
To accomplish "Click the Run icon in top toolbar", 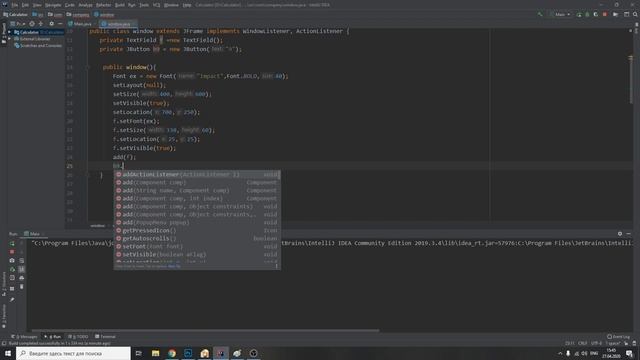I will (x=579, y=14).
